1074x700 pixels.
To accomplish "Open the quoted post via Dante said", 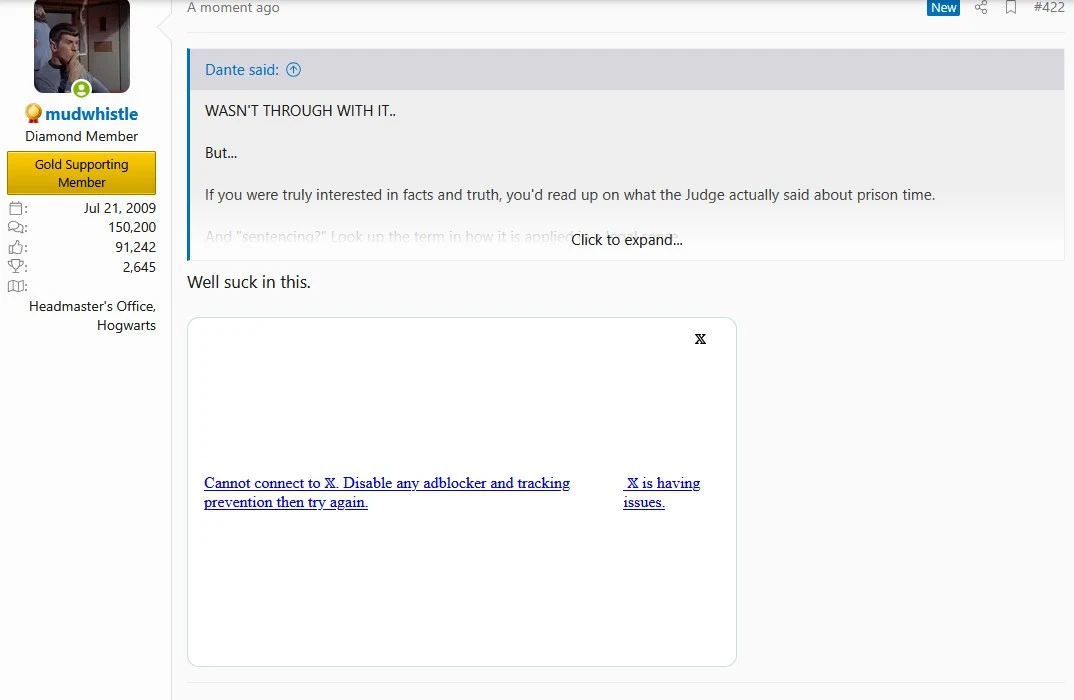I will (x=243, y=69).
